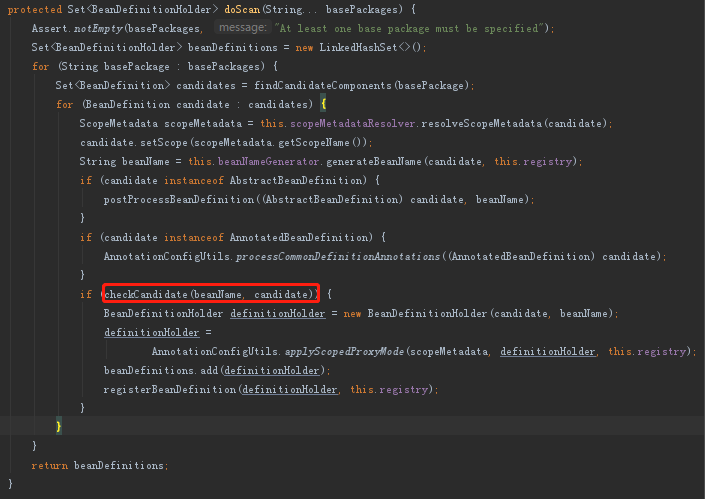Click the generateBeanName method call

pos(374,161)
